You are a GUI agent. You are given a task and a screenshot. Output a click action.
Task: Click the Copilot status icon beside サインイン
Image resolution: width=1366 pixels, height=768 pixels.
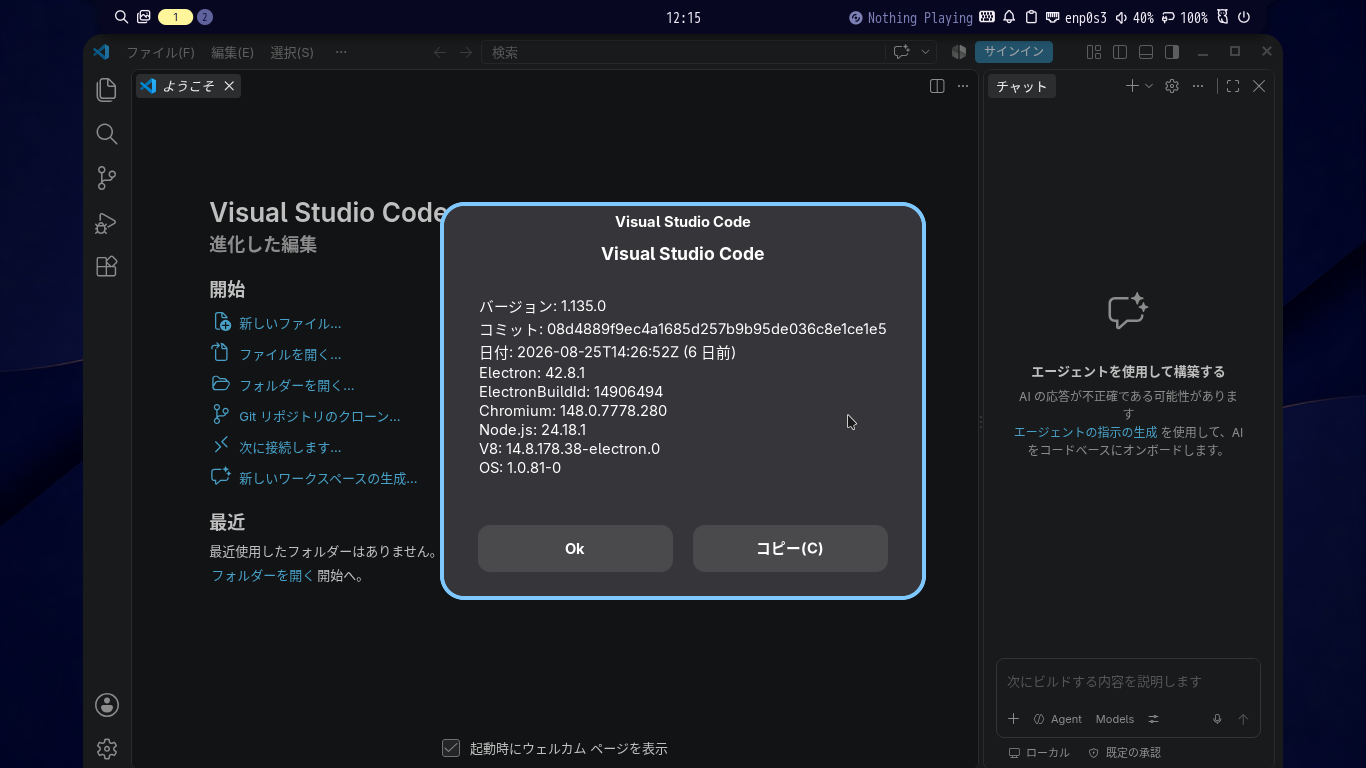[x=959, y=52]
